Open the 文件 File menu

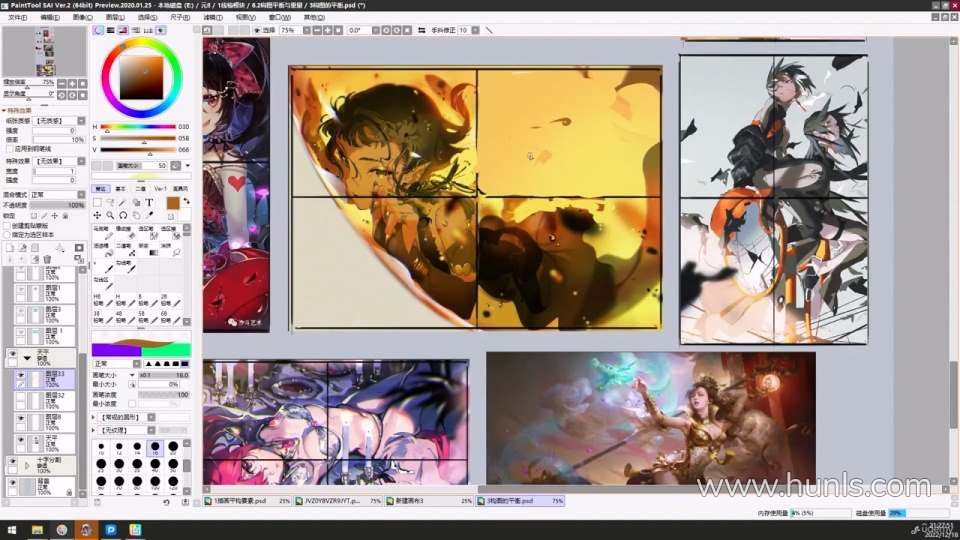coord(17,18)
